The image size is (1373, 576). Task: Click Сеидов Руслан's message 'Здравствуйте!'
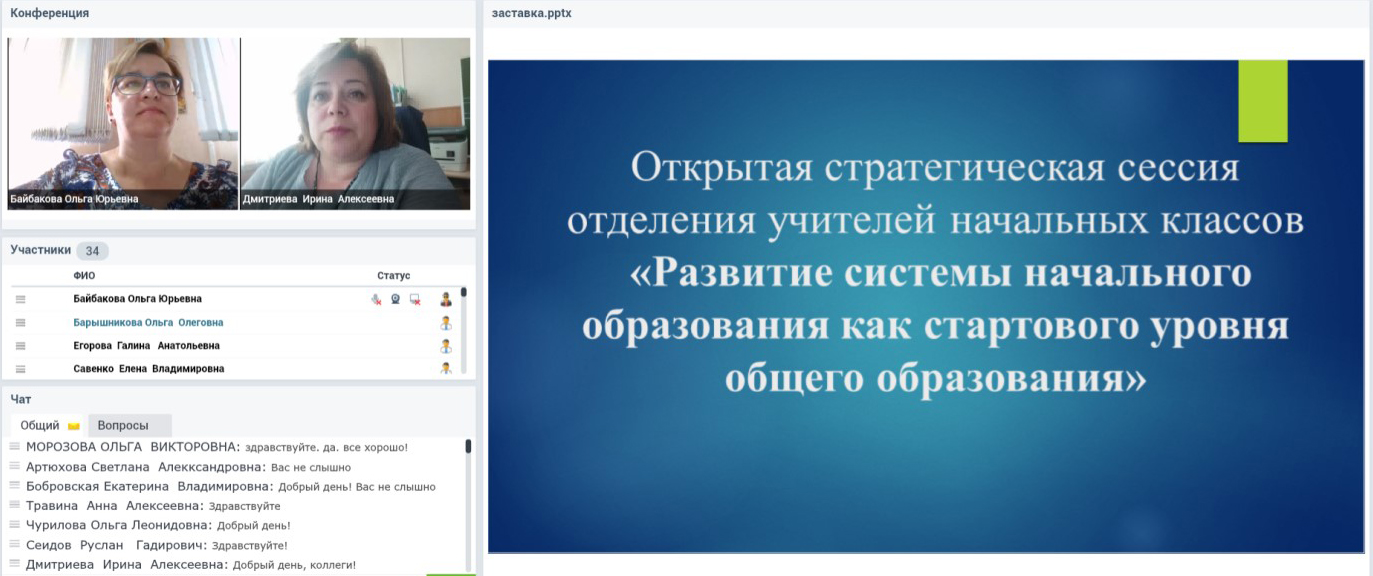(x=249, y=545)
